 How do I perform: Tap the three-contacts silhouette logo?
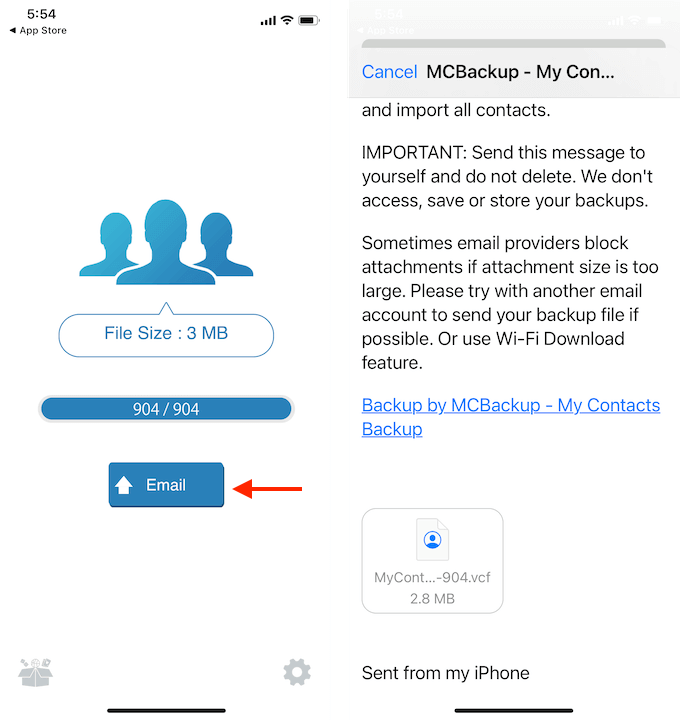pos(166,242)
